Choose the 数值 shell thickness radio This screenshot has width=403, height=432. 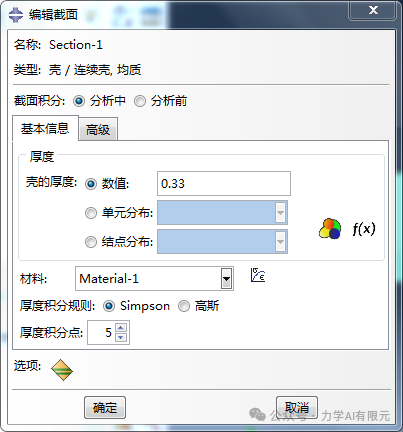(91, 184)
